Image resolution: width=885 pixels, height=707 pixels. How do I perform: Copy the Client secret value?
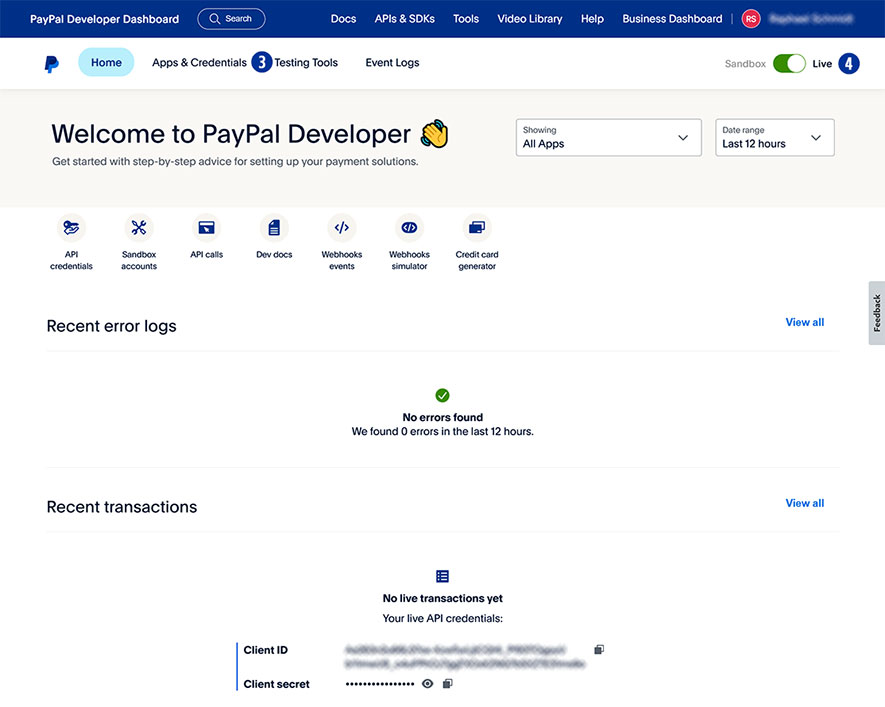448,684
